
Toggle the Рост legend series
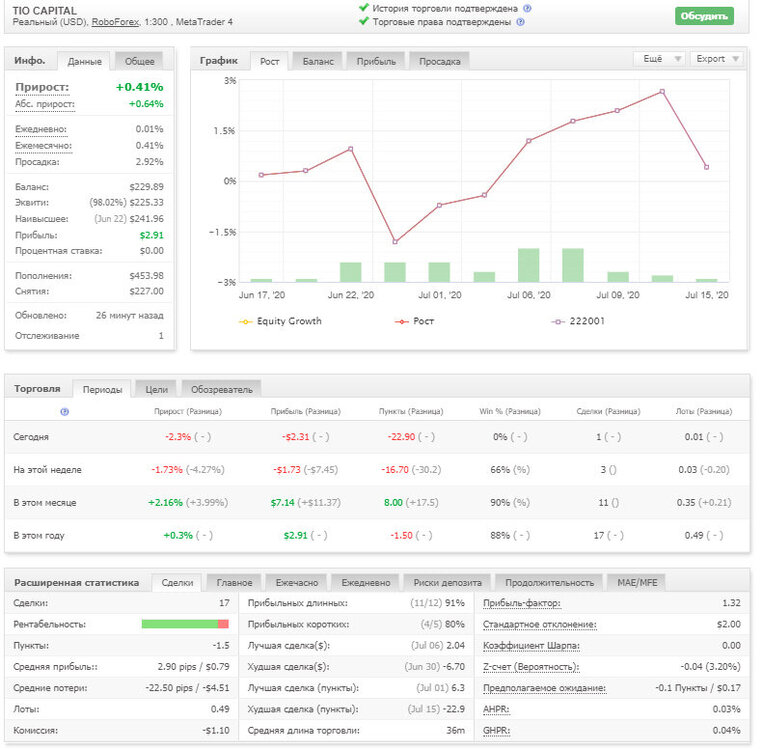(414, 321)
